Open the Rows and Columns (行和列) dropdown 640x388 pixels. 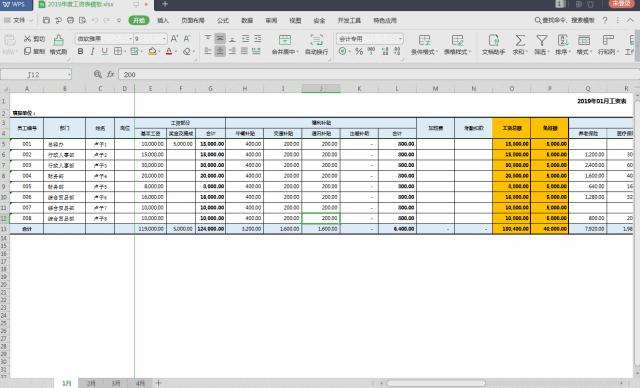(x=608, y=44)
